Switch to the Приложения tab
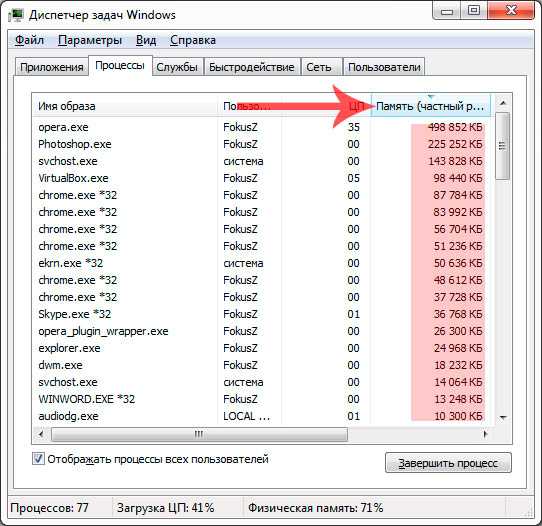The image size is (542, 526). [52, 67]
